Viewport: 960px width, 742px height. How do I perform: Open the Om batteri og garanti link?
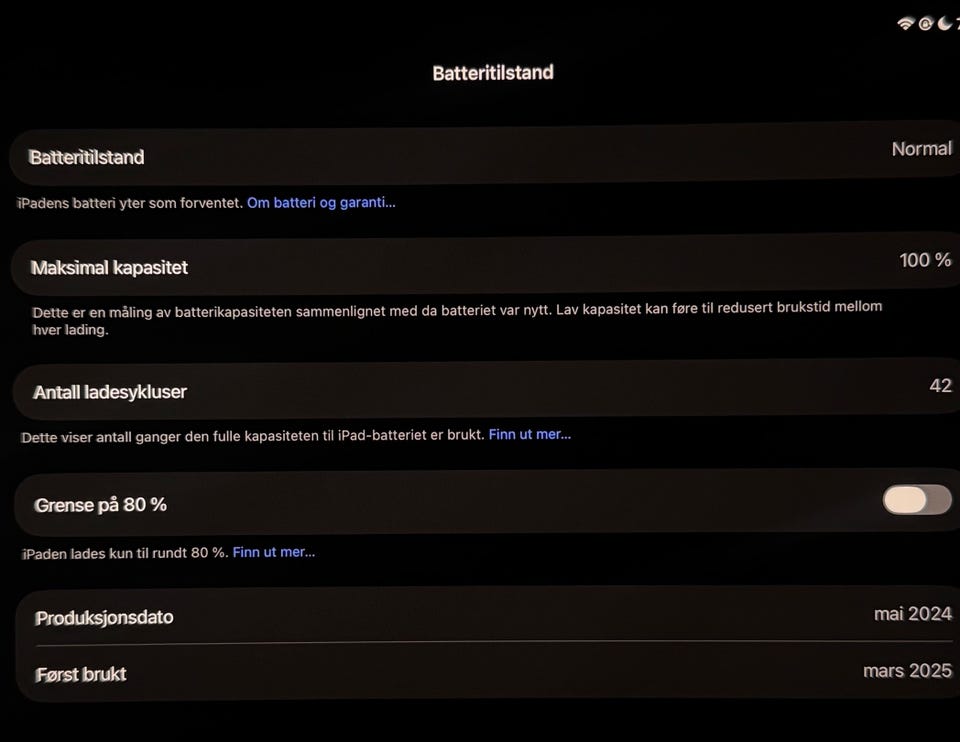point(321,203)
